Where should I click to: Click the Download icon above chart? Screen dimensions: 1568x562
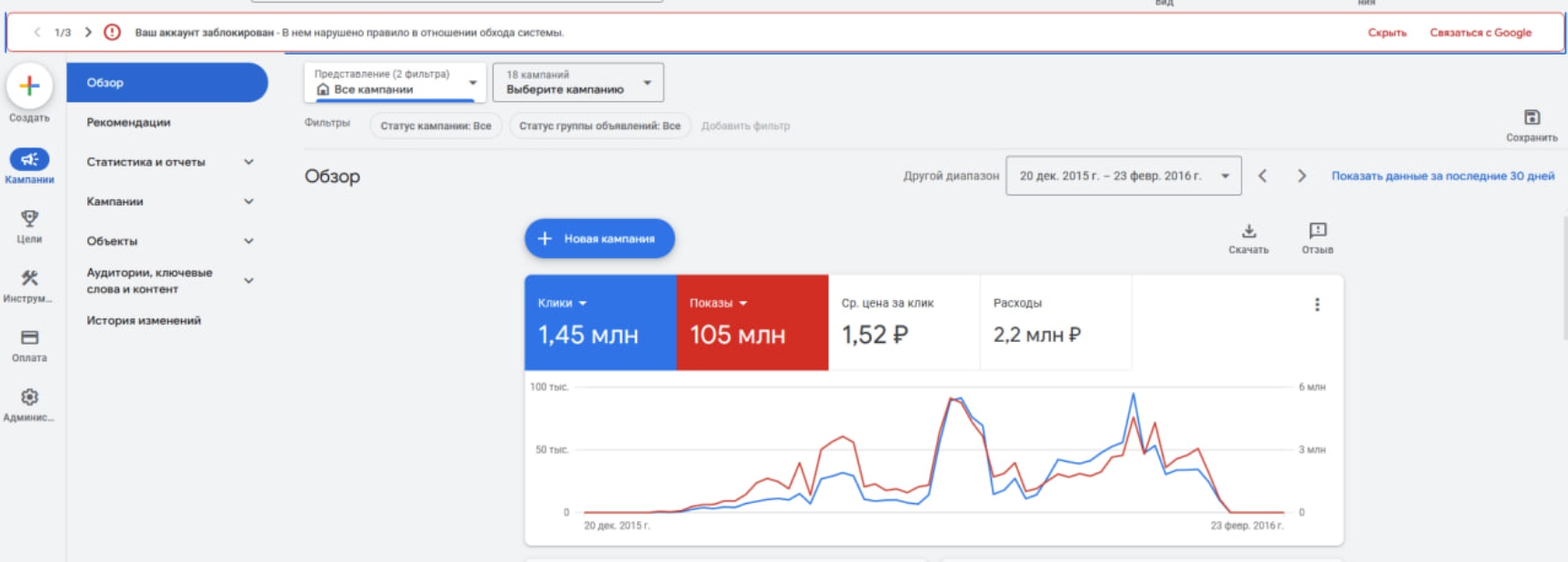point(1248,232)
